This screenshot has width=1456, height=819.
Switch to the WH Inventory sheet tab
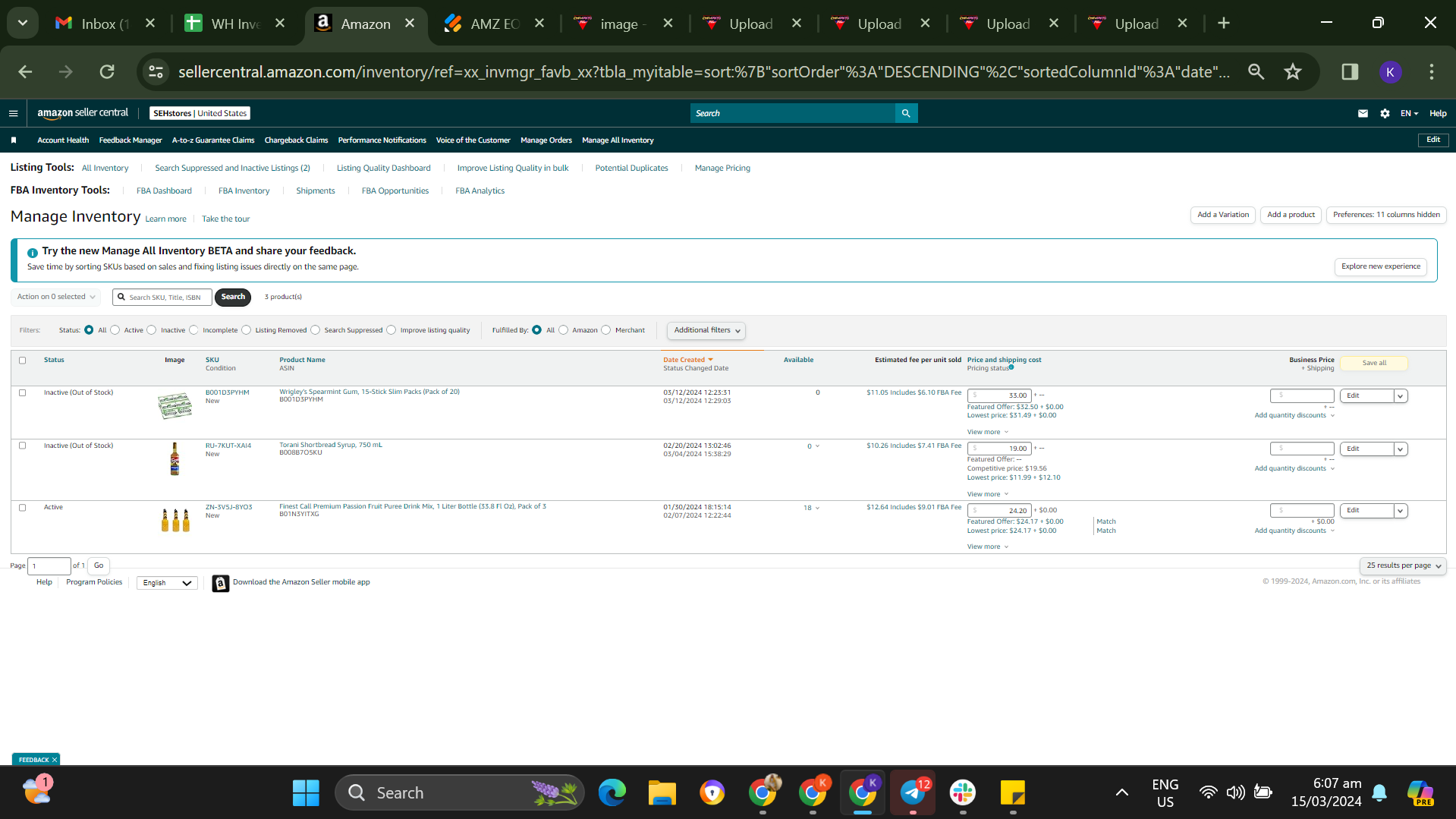[234, 24]
